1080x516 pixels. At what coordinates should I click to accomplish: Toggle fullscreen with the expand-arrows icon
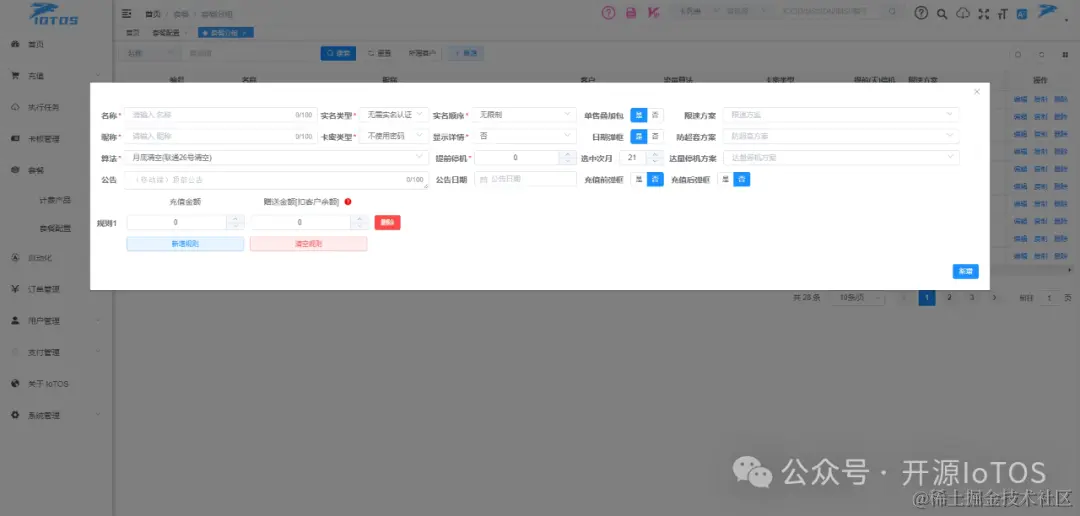click(x=984, y=13)
